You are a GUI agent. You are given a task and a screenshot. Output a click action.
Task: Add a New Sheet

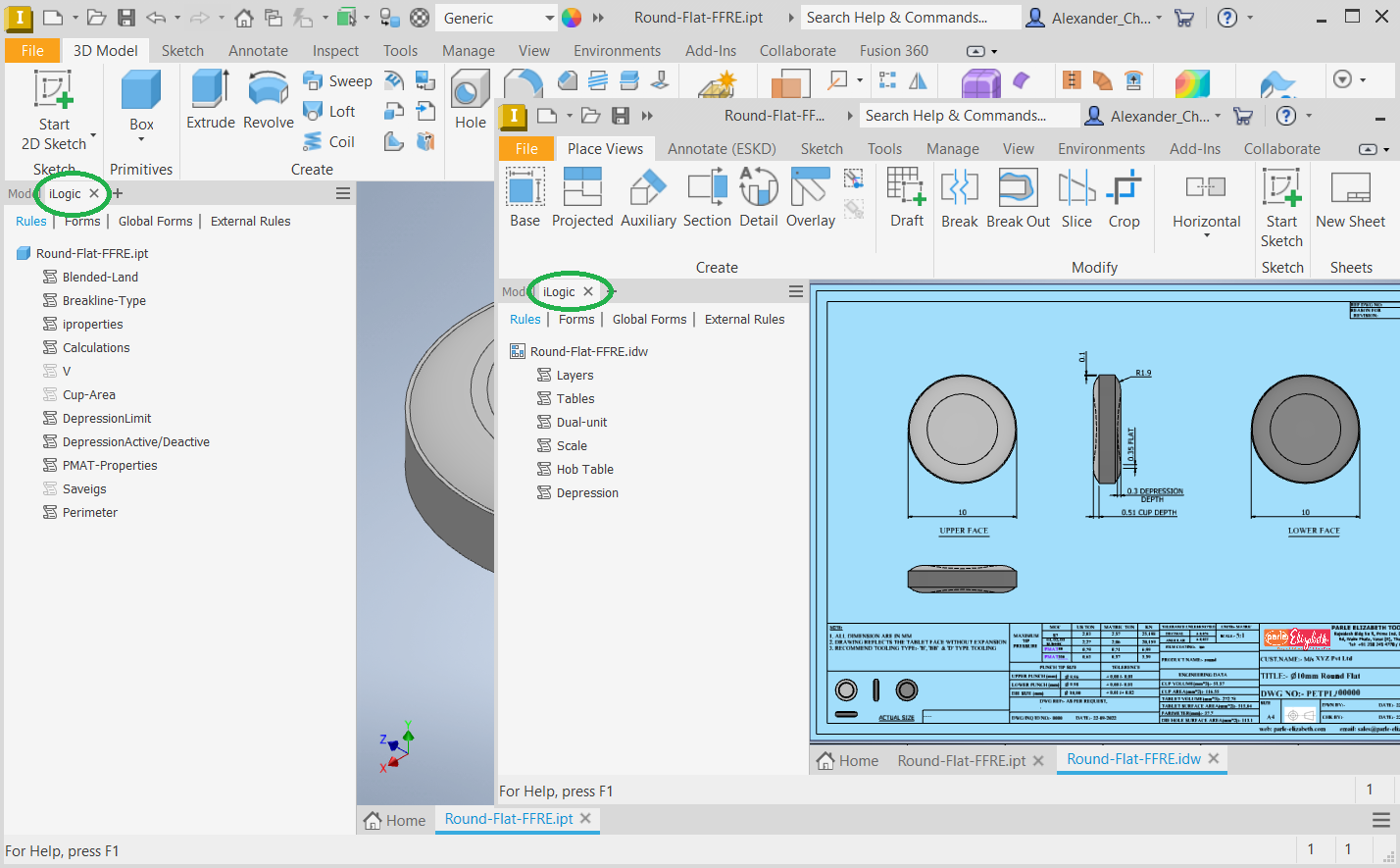1350,196
